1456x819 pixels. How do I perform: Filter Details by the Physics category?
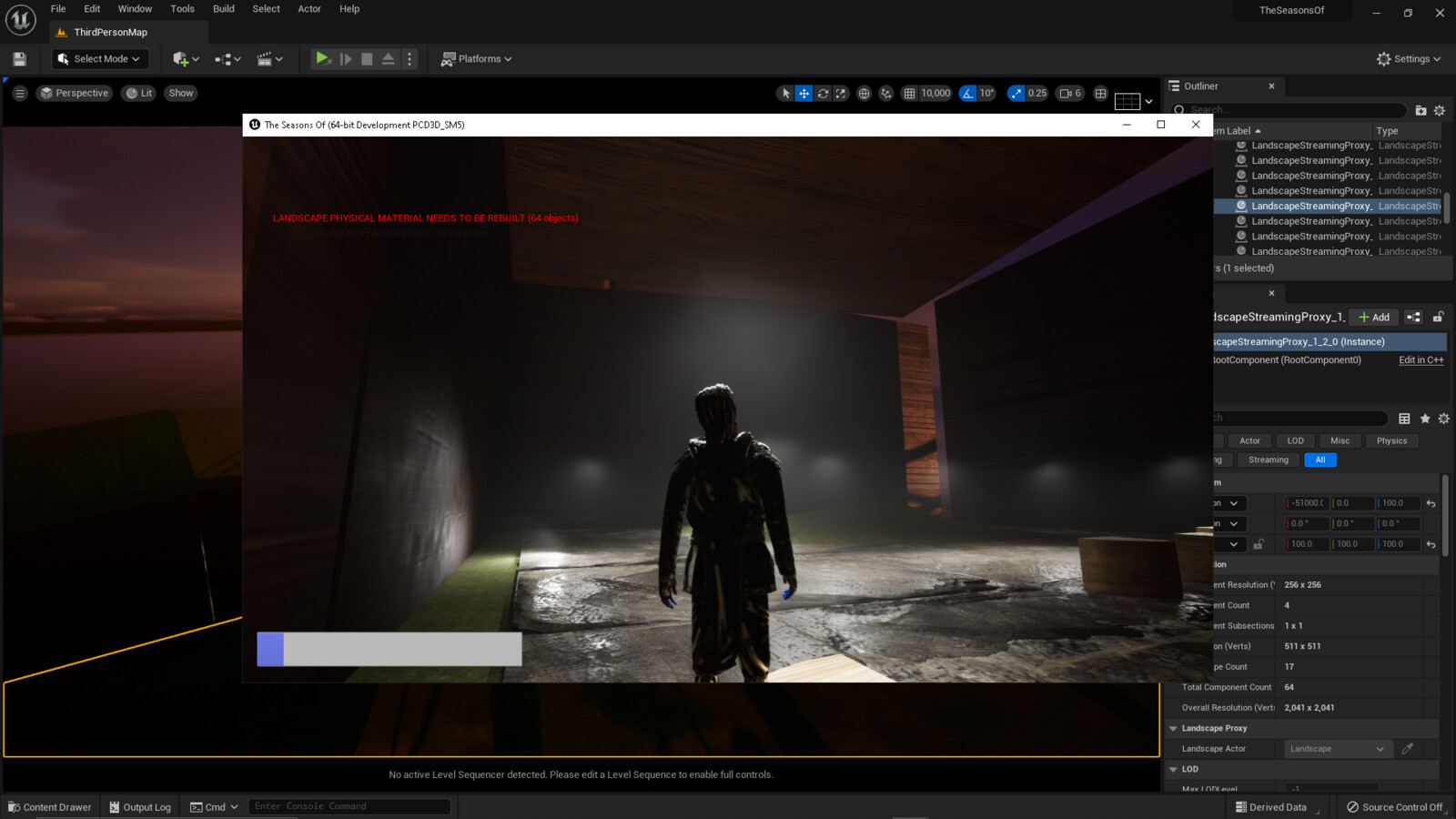pos(1391,441)
